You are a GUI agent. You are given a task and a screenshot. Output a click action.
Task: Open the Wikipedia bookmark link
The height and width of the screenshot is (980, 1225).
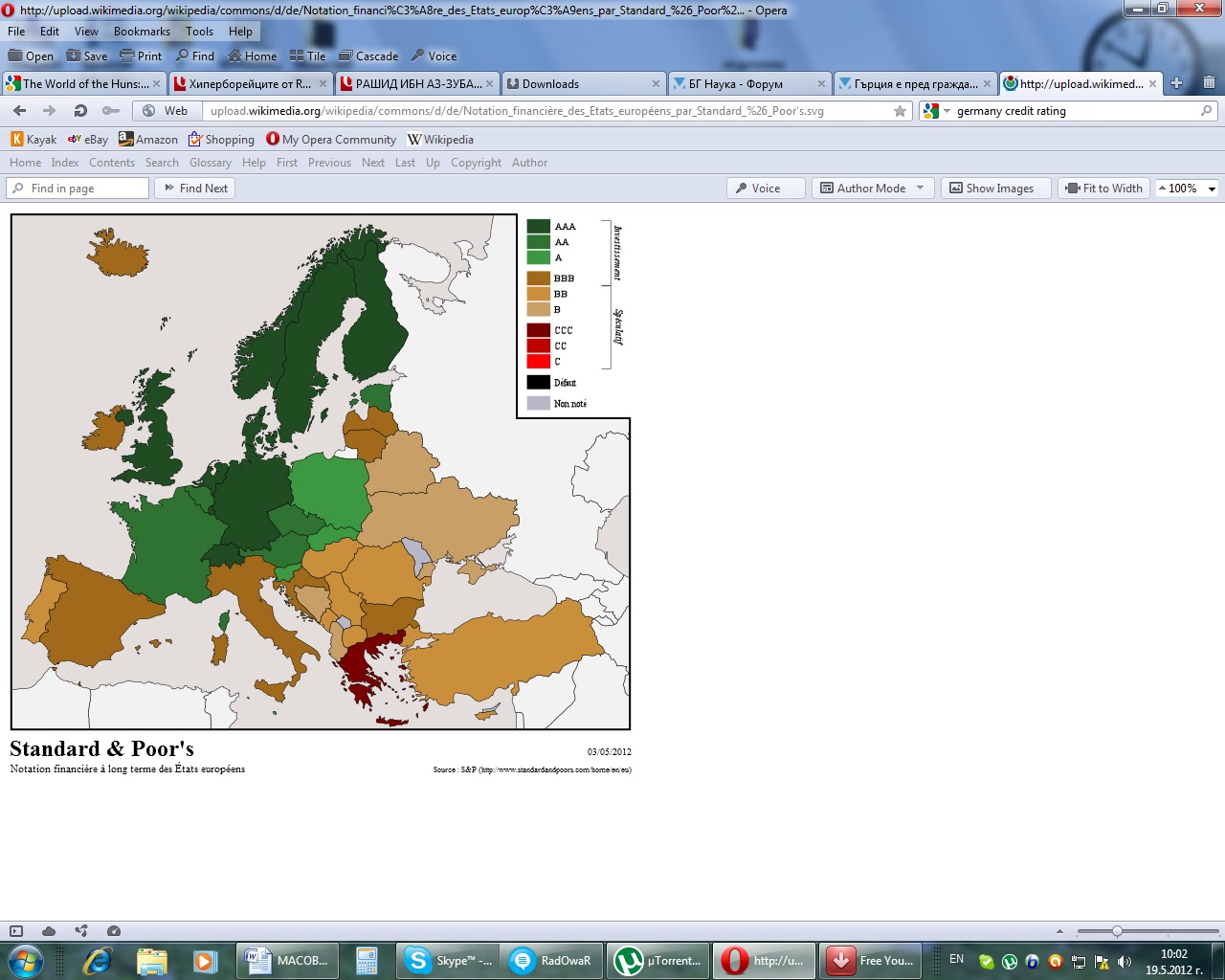[440, 140]
